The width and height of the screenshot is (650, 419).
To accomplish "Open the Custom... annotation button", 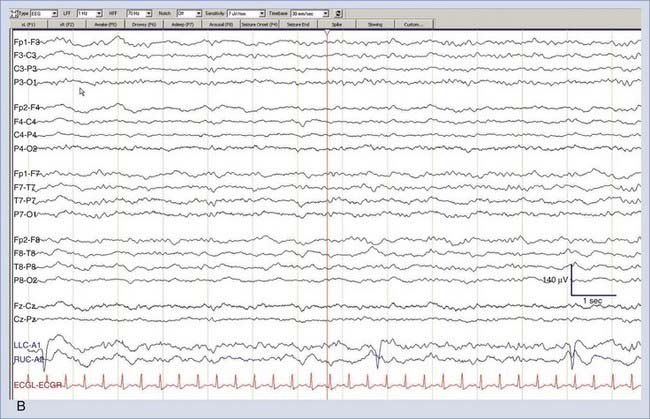I will pos(412,24).
